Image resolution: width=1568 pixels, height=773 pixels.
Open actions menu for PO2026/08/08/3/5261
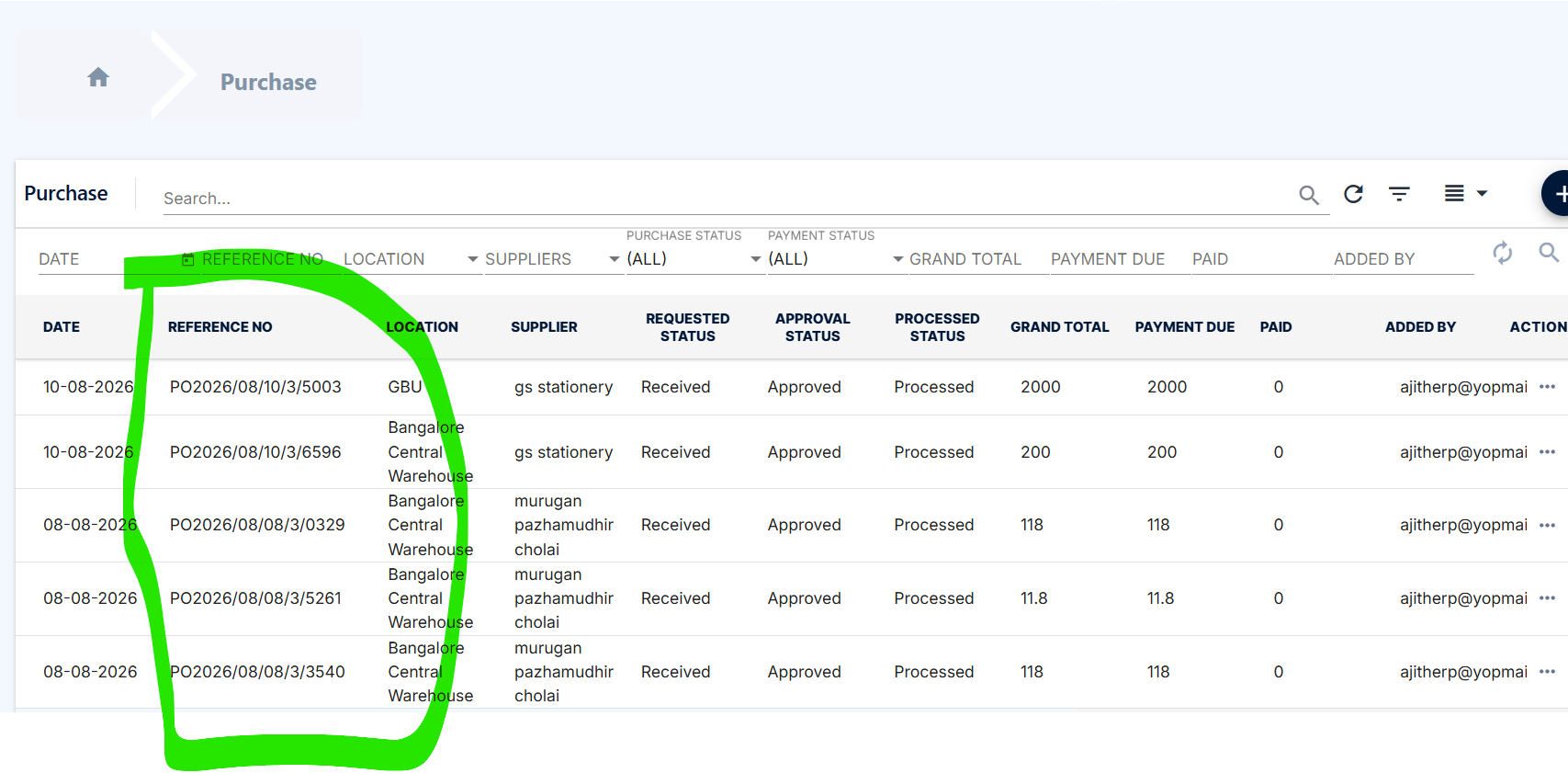tap(1548, 598)
